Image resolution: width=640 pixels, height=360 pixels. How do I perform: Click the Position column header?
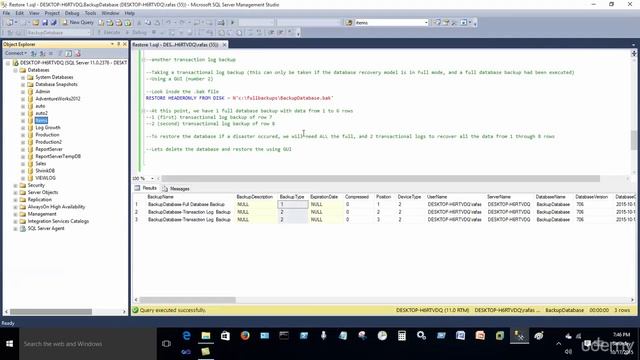click(x=384, y=197)
